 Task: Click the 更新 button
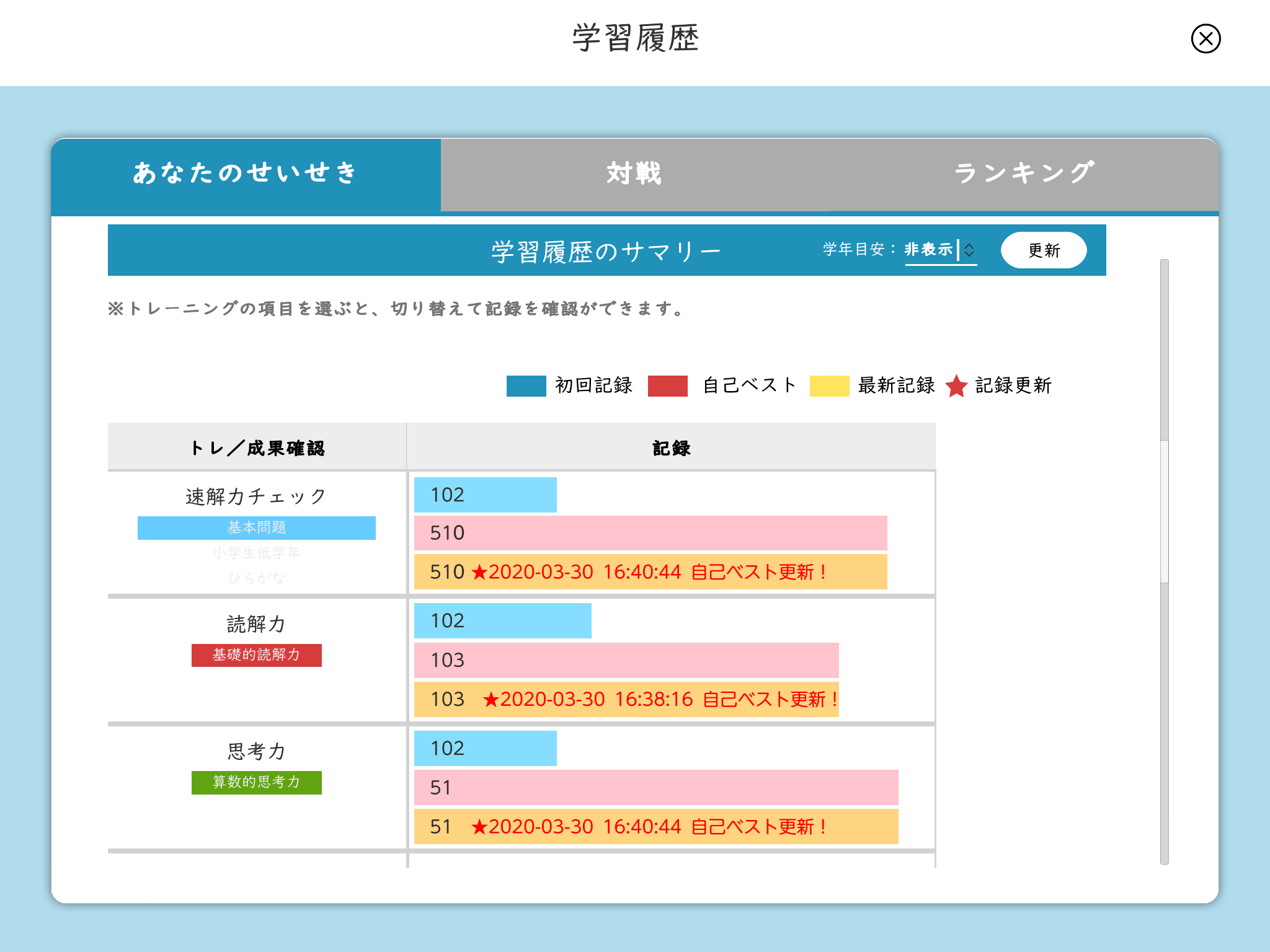click(1044, 250)
